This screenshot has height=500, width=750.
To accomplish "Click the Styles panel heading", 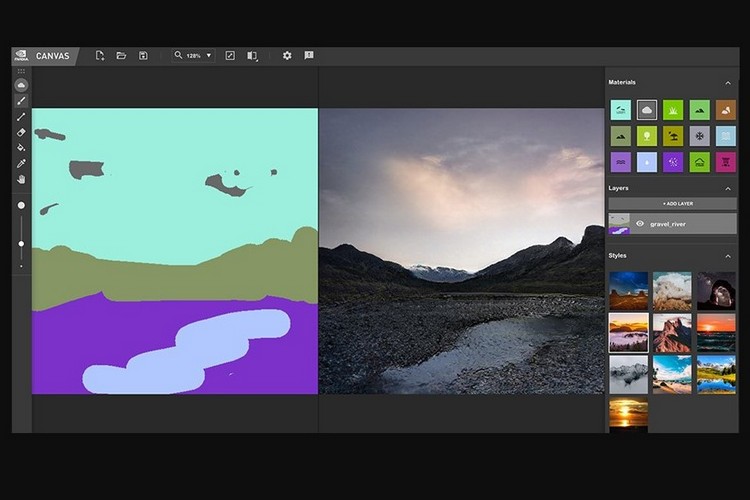I will click(x=618, y=256).
